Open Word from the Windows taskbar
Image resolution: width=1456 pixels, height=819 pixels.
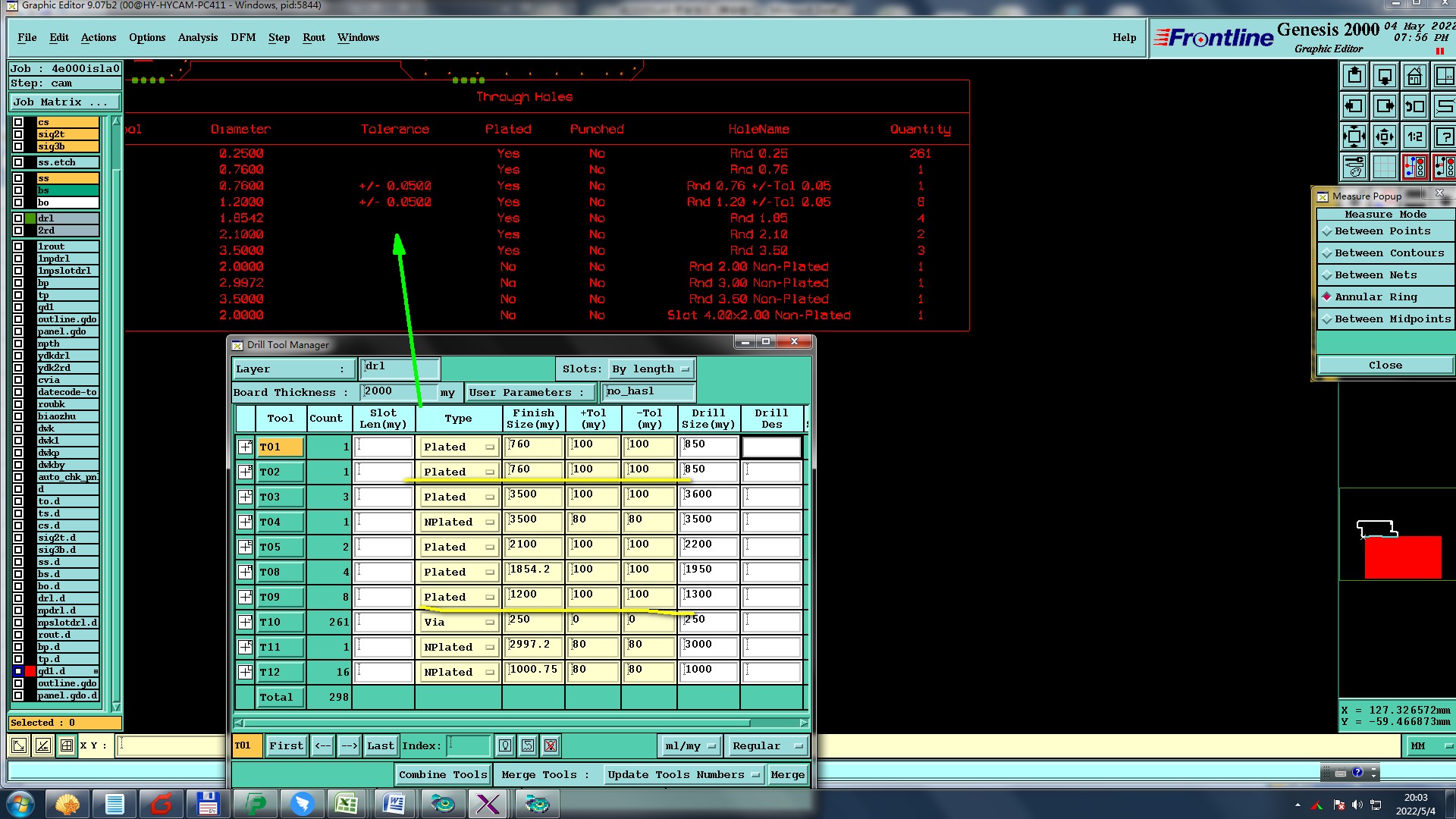pyautogui.click(x=394, y=804)
